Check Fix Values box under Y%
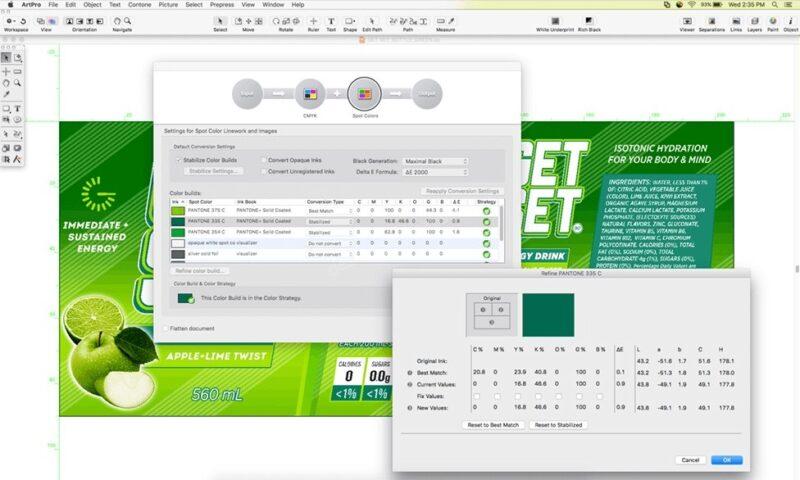 (518, 396)
